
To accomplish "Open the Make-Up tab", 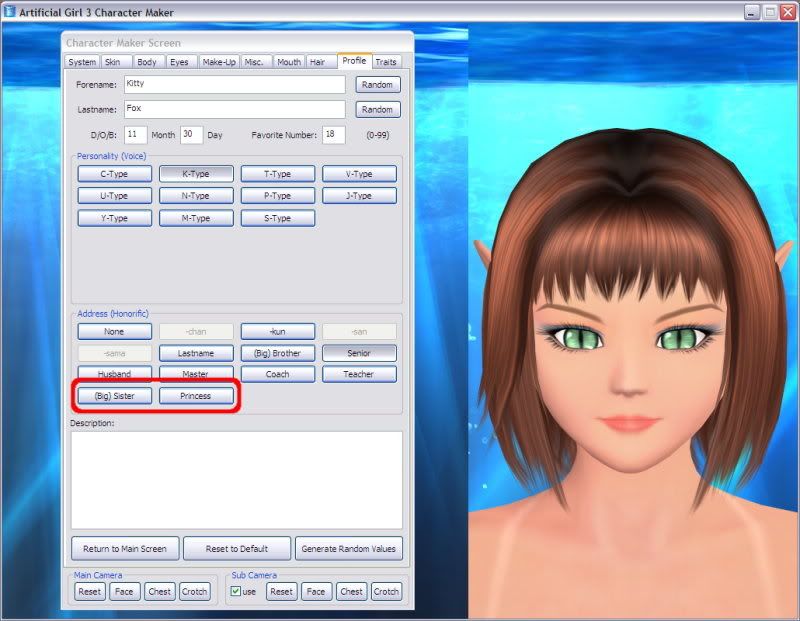I will coord(219,62).
